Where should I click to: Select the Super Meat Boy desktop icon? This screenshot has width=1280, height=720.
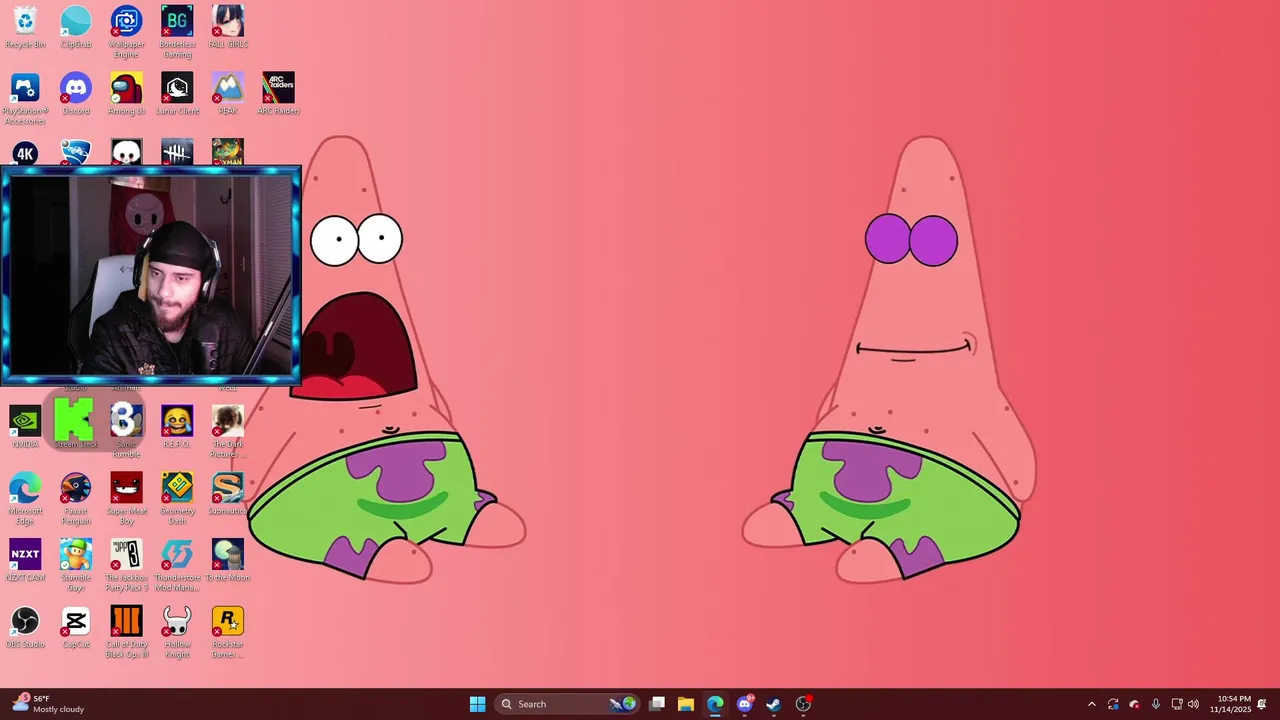pyautogui.click(x=126, y=499)
